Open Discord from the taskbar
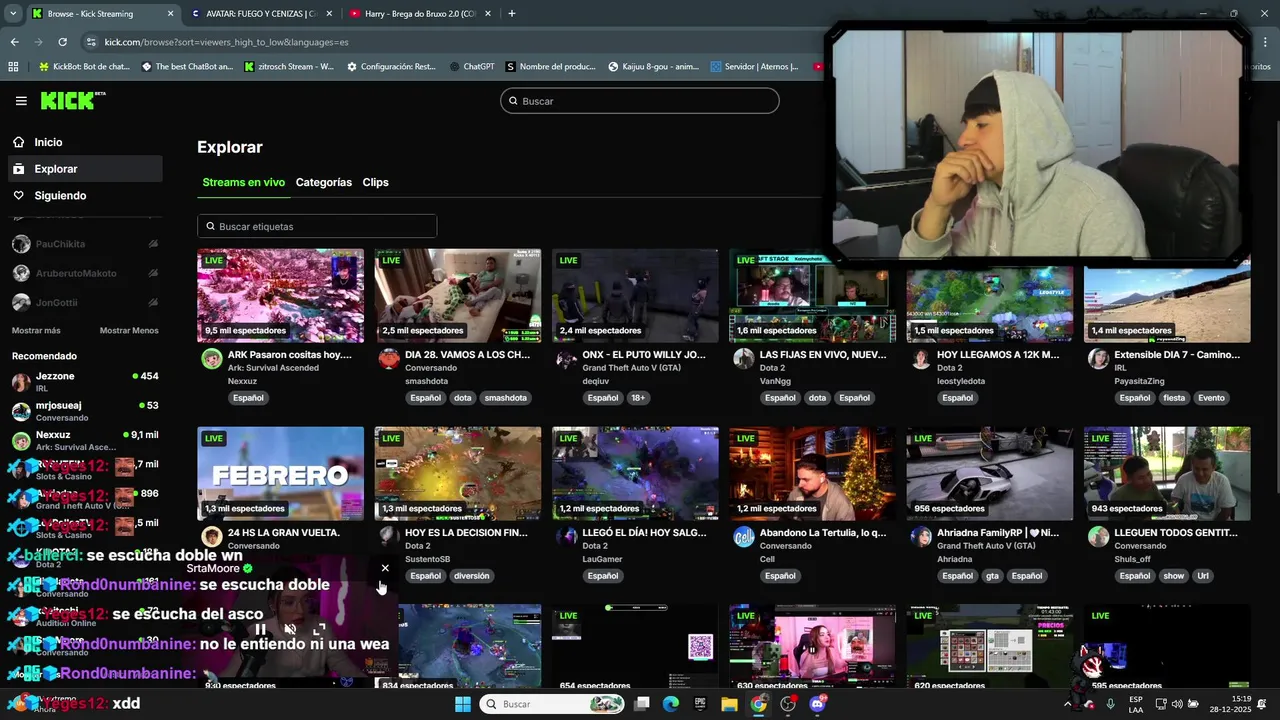 [x=818, y=704]
